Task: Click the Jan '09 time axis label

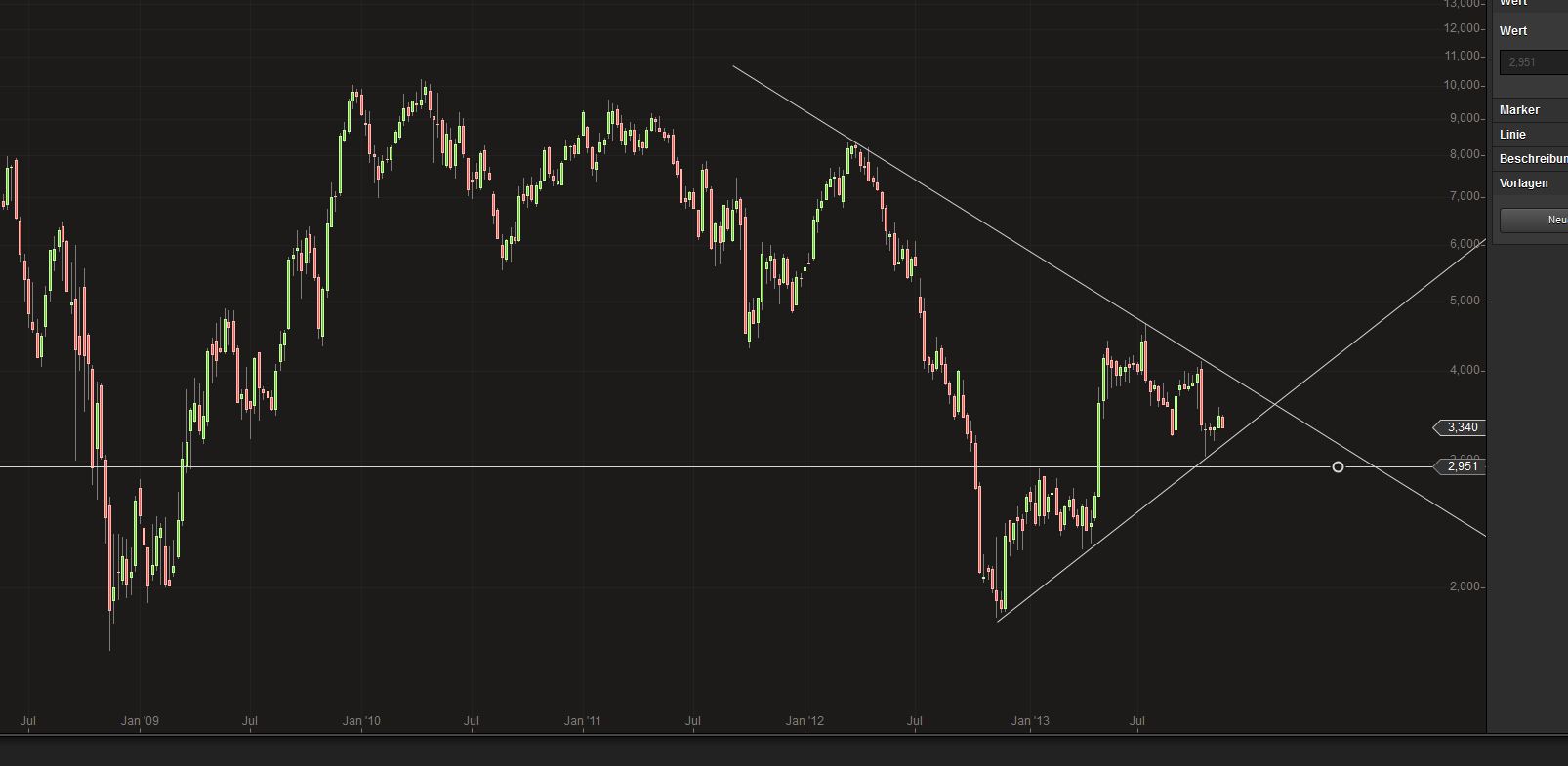Action: click(x=140, y=722)
